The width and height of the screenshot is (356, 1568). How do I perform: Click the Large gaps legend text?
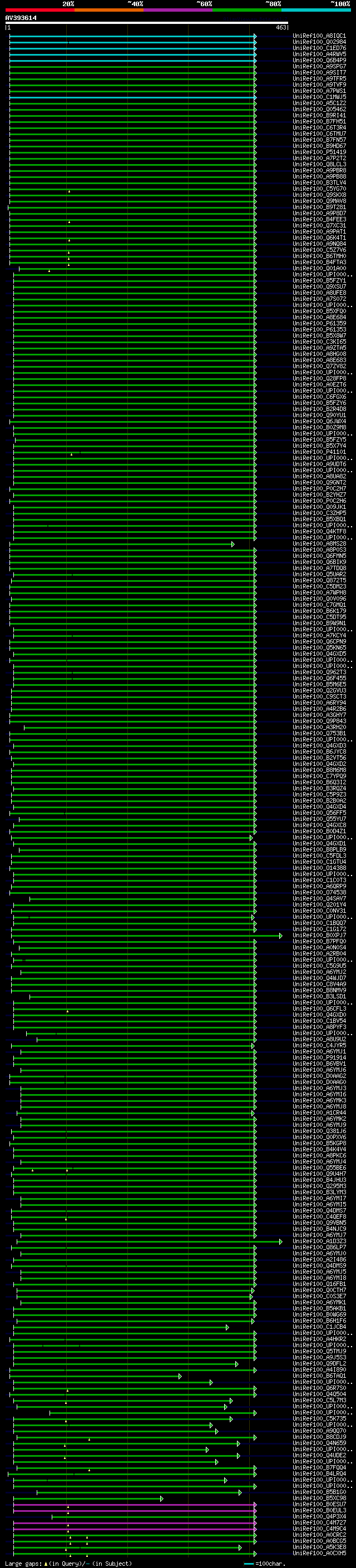[x=68, y=1563]
